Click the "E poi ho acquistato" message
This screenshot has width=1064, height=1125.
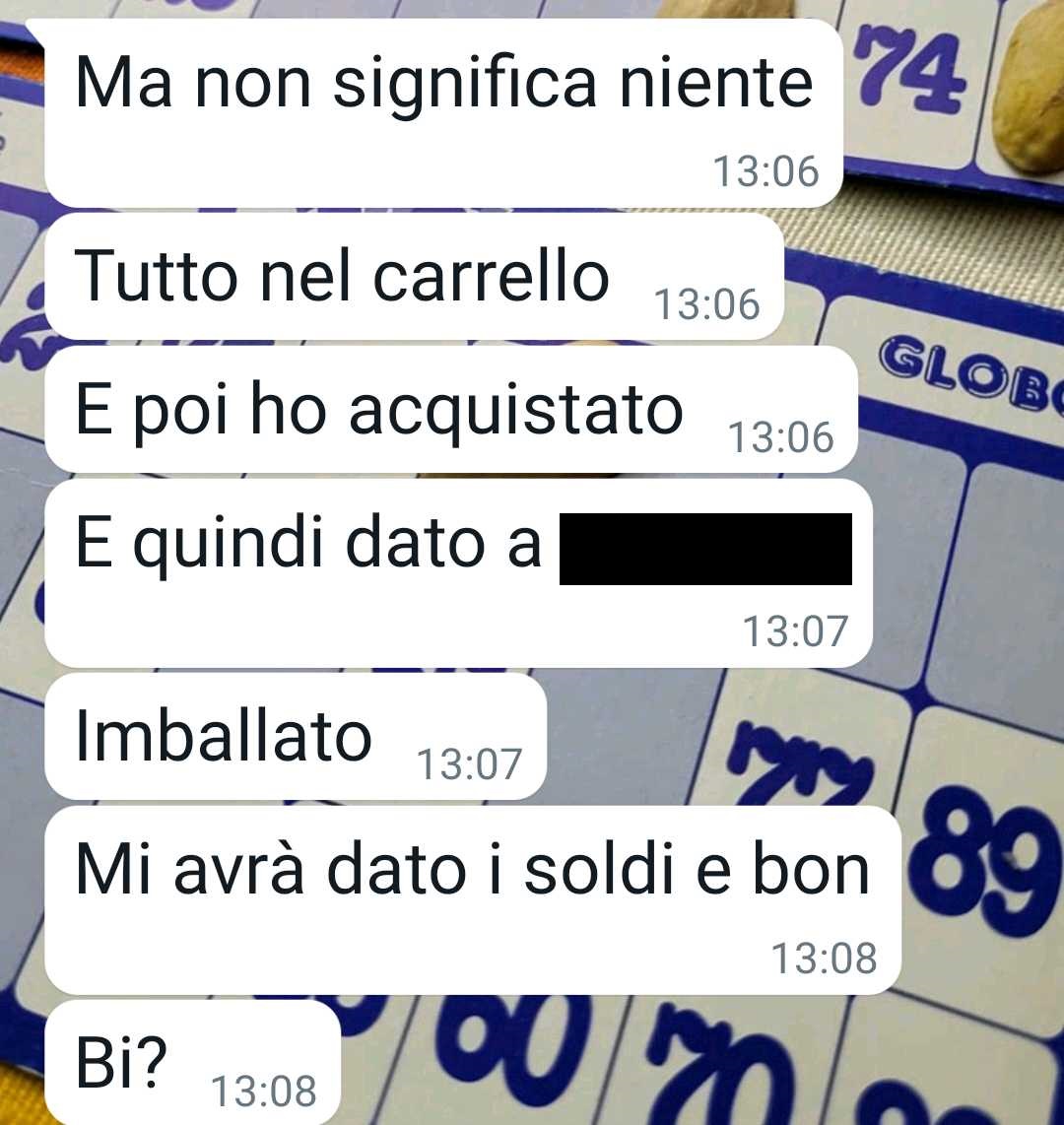451,410
